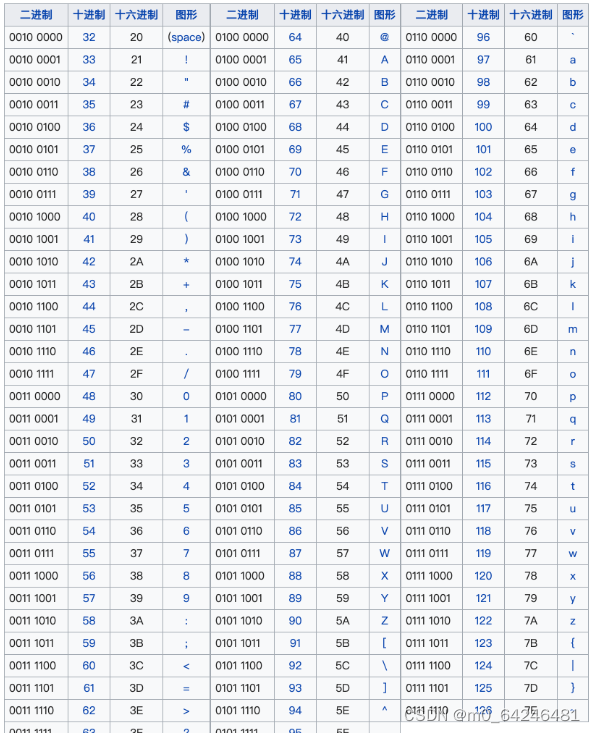
Task: Click the % symbol link
Action: 186,149
